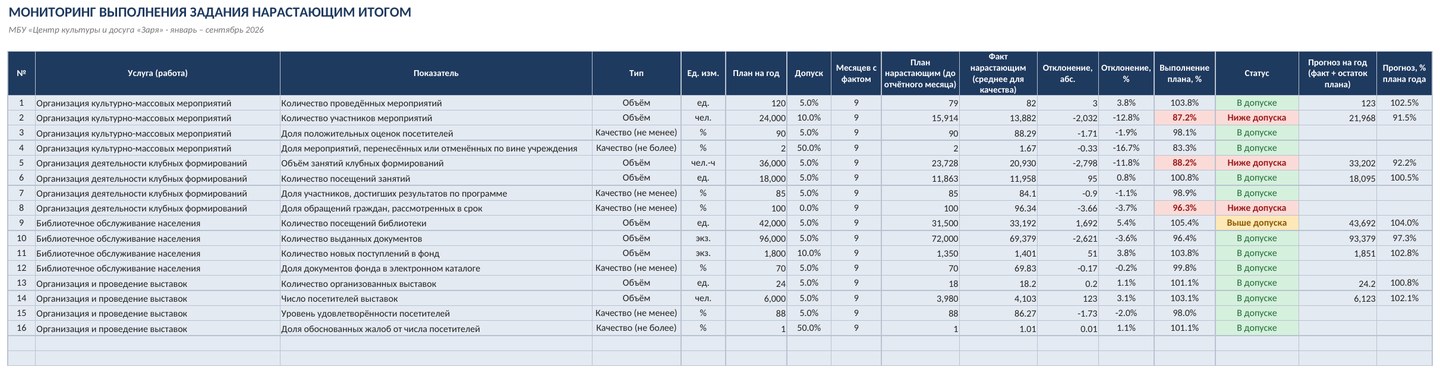Select the 'Ед. изм.' column header
The width and height of the screenshot is (1440, 373).
coord(703,73)
